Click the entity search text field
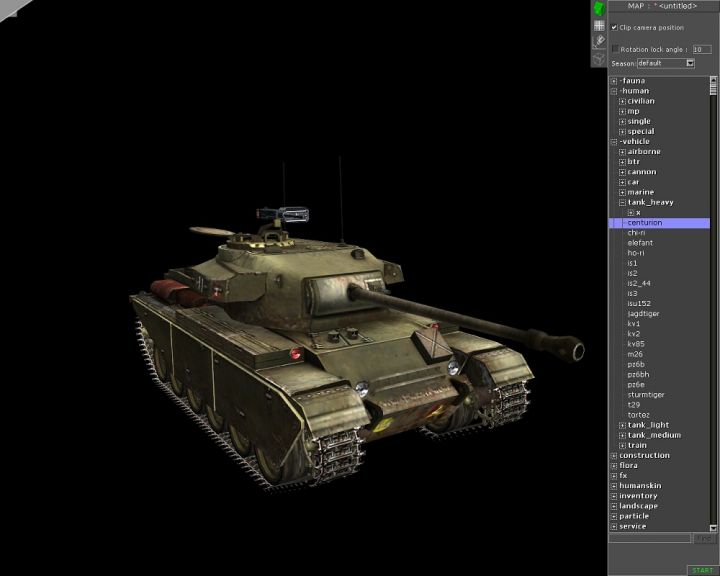This screenshot has height=576, width=720. click(x=650, y=538)
